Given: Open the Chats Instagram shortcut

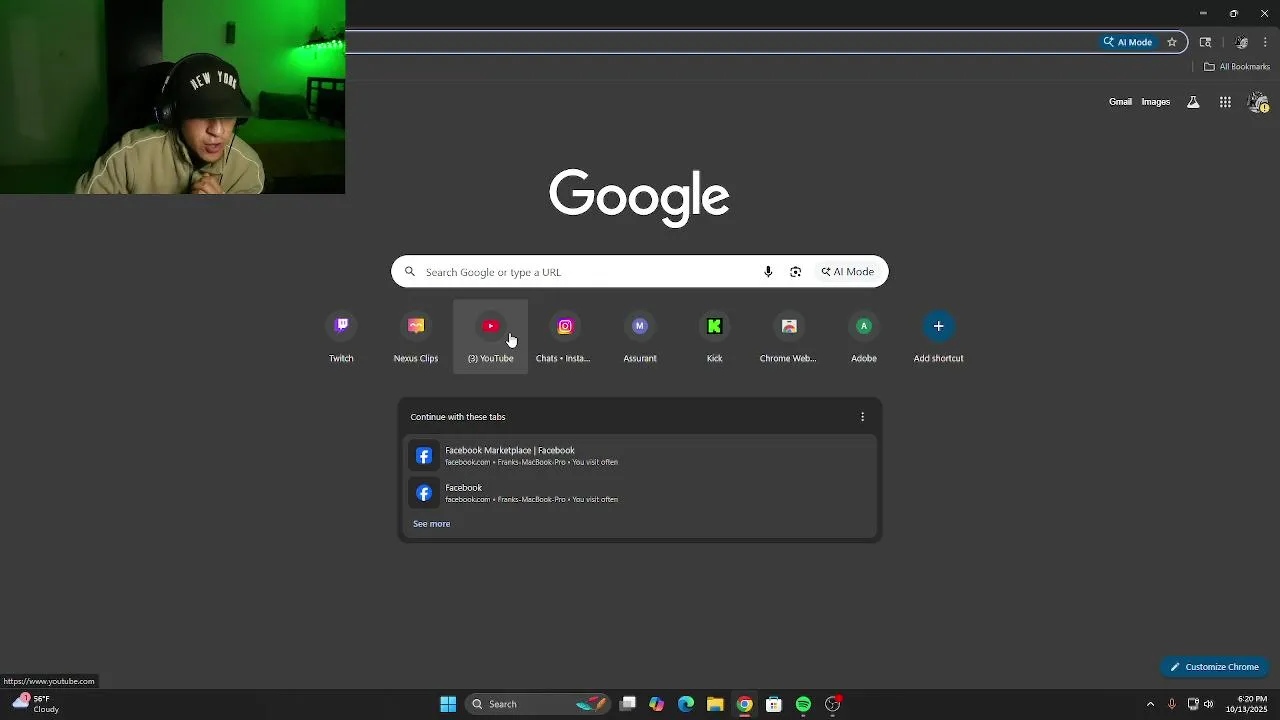Looking at the screenshot, I should pyautogui.click(x=565, y=337).
